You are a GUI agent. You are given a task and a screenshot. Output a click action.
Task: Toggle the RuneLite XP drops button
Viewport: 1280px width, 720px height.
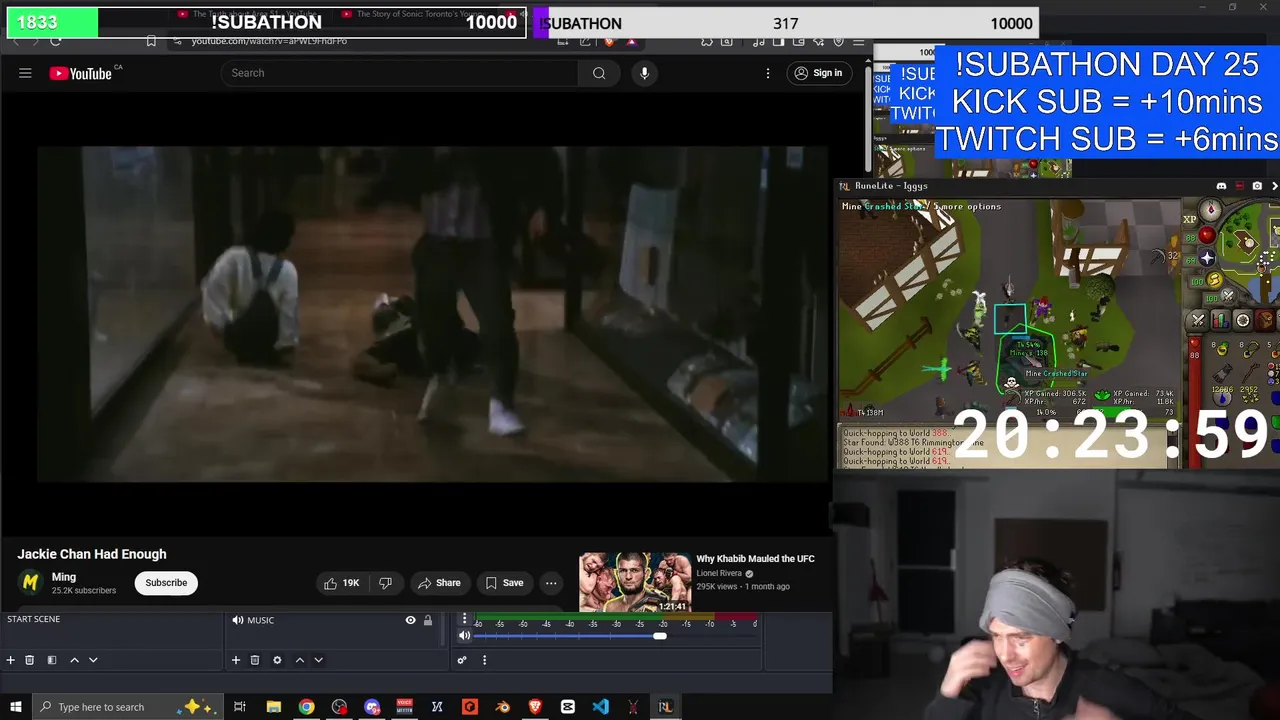pos(1190,220)
